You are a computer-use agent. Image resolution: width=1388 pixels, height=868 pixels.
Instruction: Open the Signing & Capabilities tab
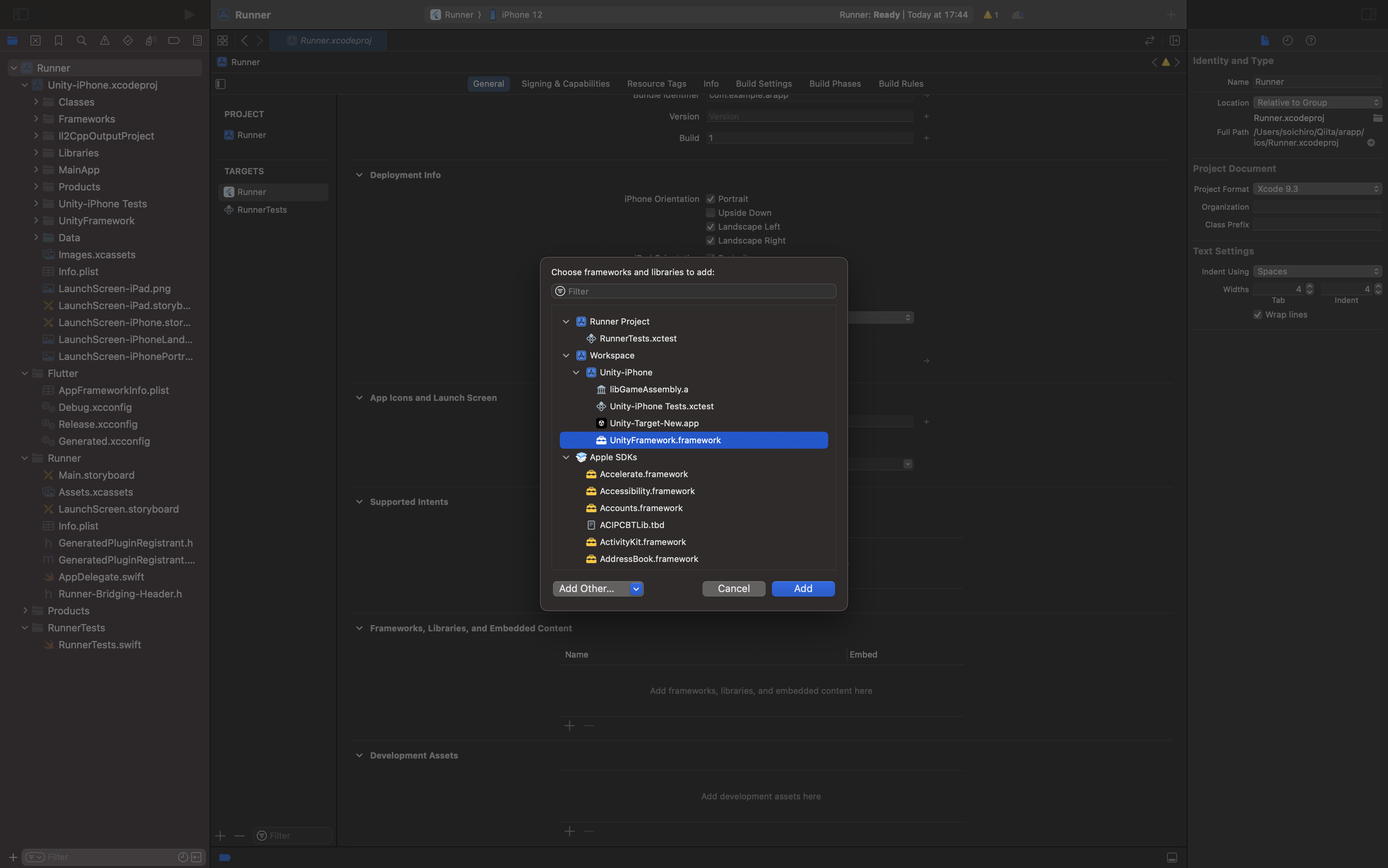(x=565, y=84)
